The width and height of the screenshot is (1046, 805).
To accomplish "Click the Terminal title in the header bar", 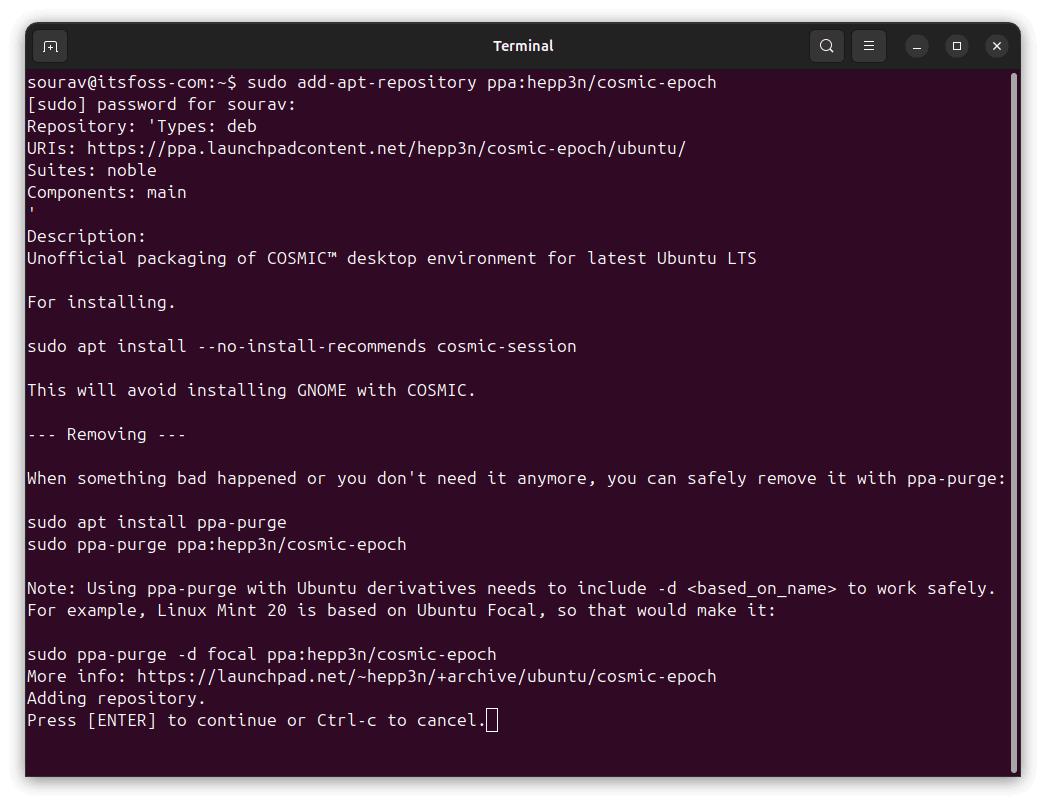I will 523,46.
